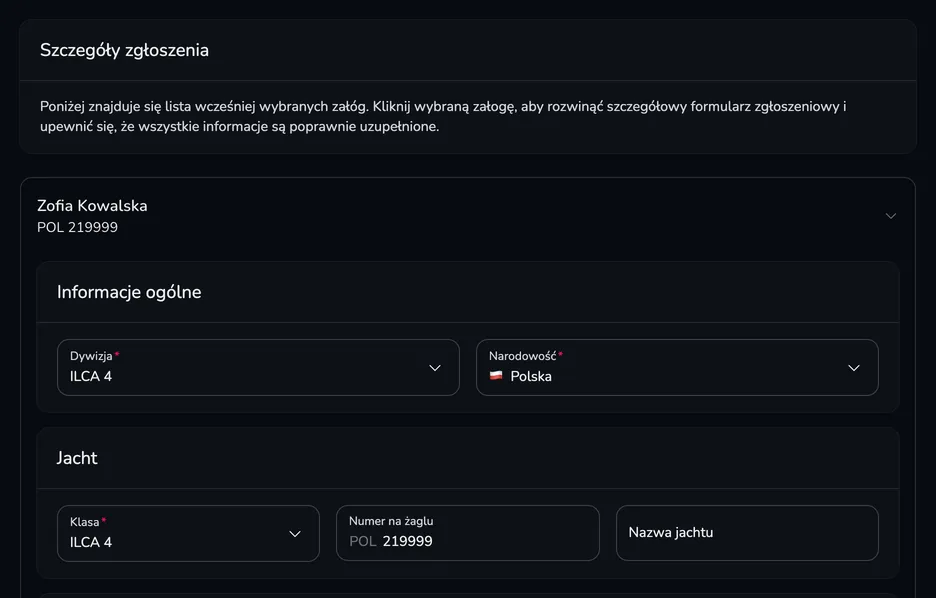Image resolution: width=936 pixels, height=598 pixels.
Task: Click the Nazwa jachtu input field
Action: 747,534
